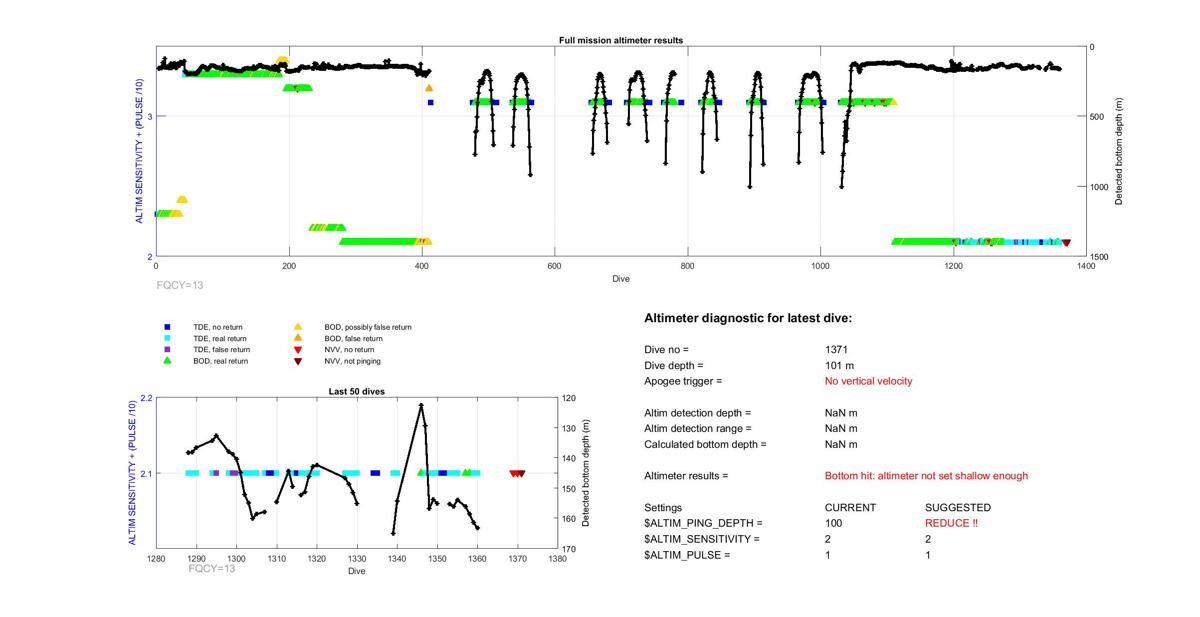The width and height of the screenshot is (1200, 617).
Task: Click the FQCY=13 label under Last 50 dives plot
Action: pyautogui.click(x=212, y=568)
